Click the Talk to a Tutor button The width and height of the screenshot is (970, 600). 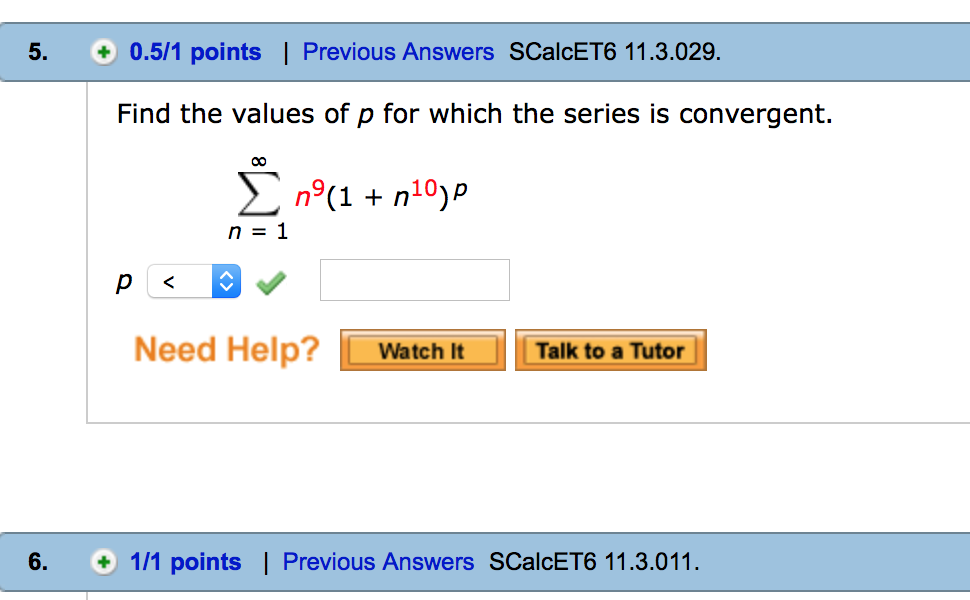(x=610, y=350)
